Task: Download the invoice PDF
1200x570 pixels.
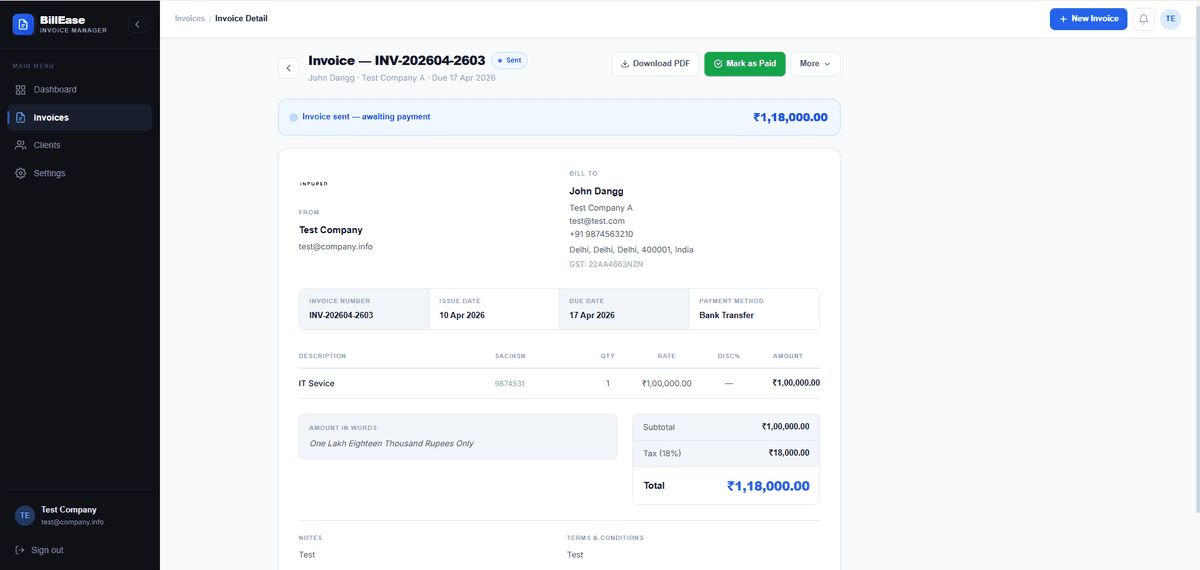Action: pyautogui.click(x=655, y=64)
